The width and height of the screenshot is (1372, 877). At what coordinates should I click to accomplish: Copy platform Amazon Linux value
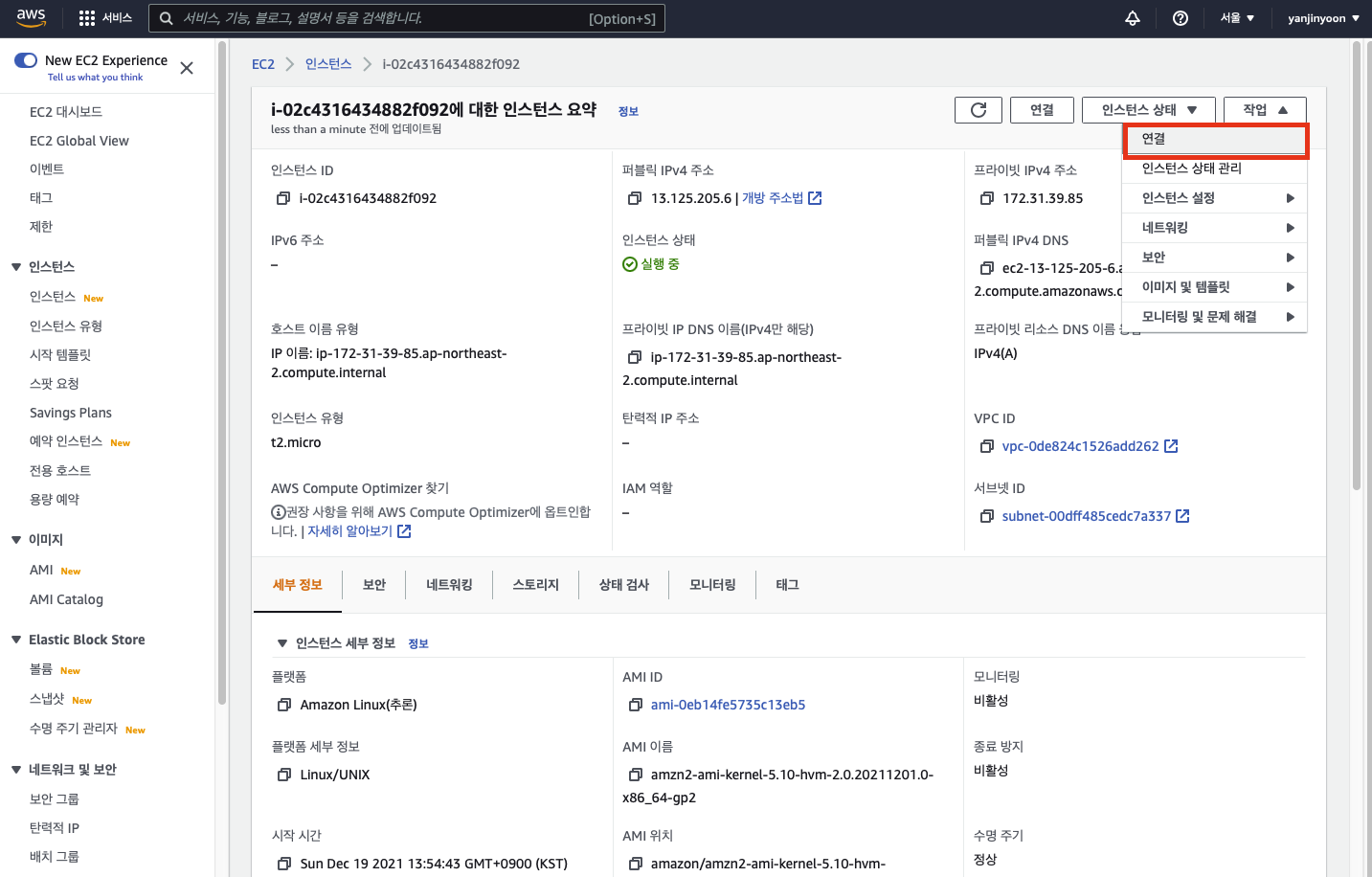click(x=284, y=705)
